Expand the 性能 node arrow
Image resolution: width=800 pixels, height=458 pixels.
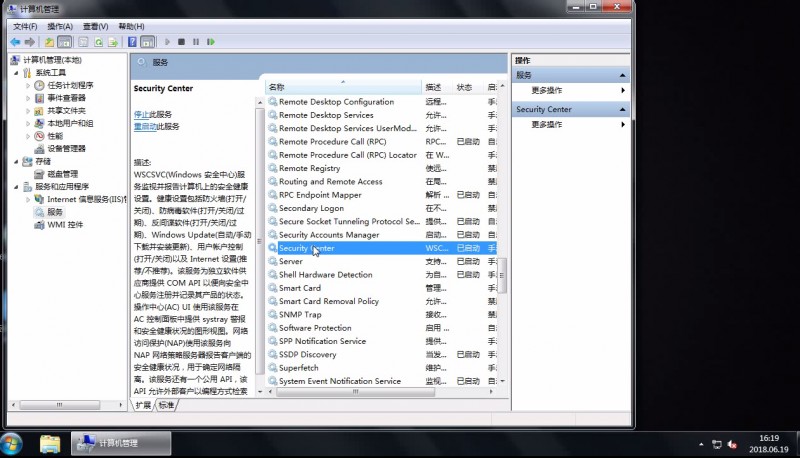[28, 136]
